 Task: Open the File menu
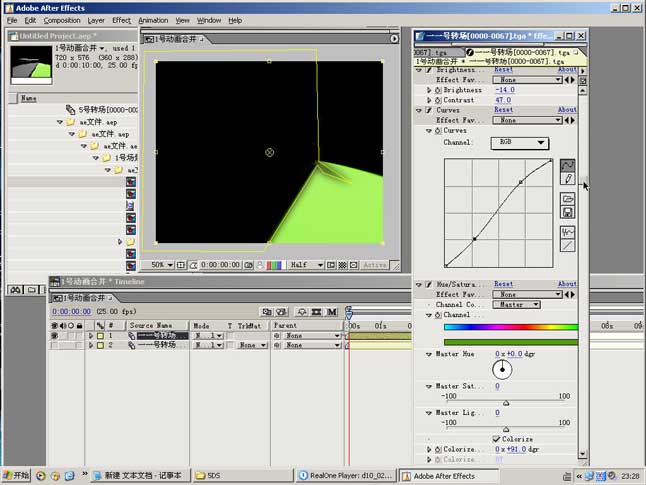(x=12, y=20)
